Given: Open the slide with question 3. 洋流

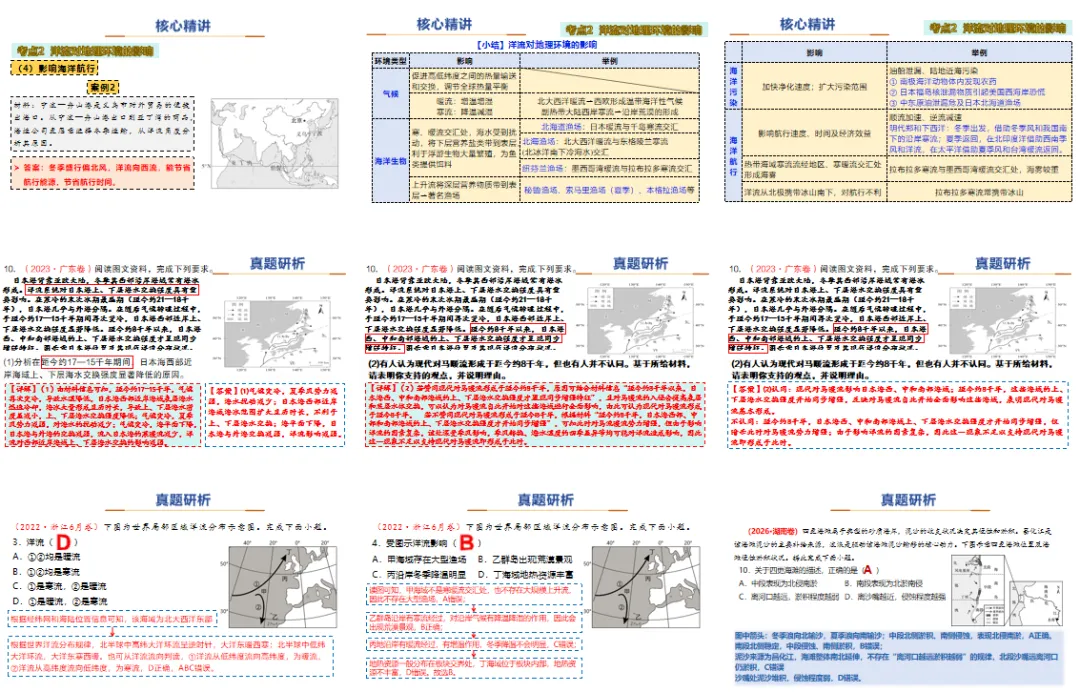Looking at the screenshot, I should 176,585.
